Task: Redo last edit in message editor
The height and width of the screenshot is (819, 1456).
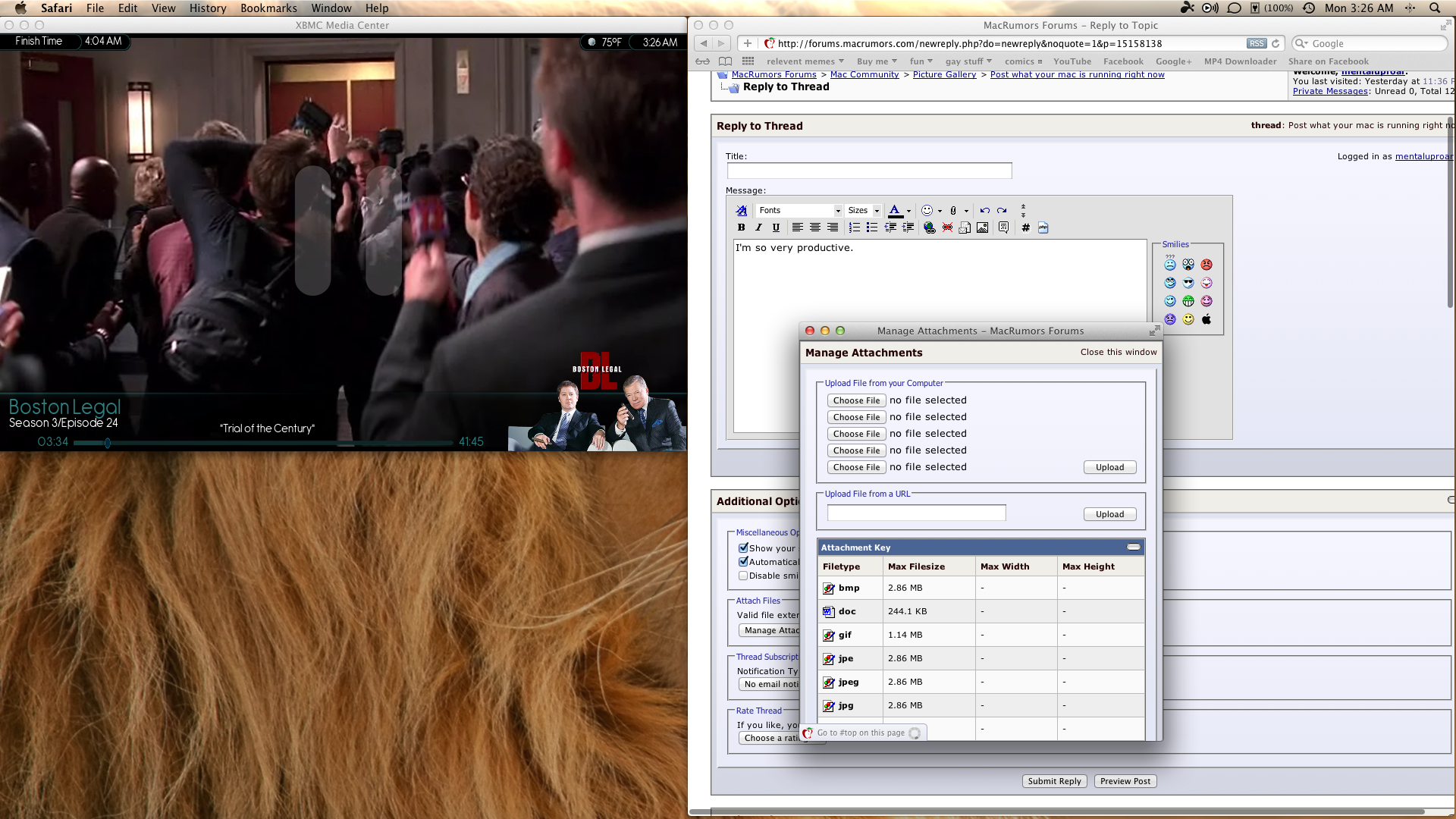Action: (x=1002, y=211)
